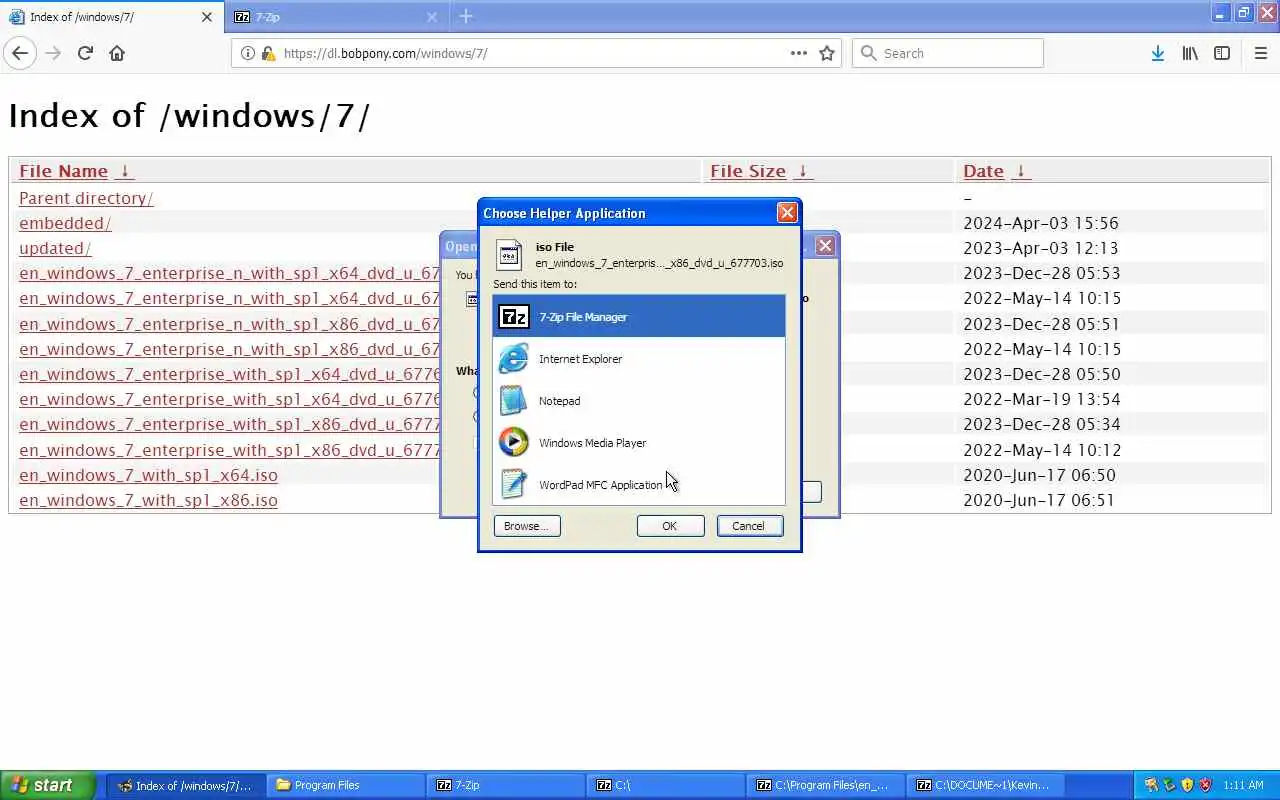Screen dimensions: 1280x800
Task: Download en_windows_7_with_sp1_x86.iso
Action: [x=148, y=500]
